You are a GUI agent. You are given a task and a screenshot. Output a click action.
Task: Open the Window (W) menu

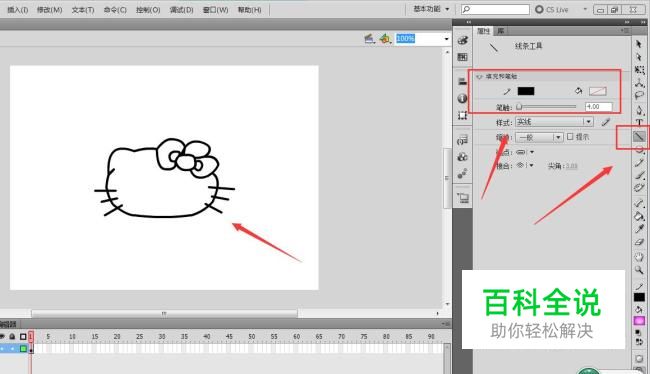(x=215, y=10)
